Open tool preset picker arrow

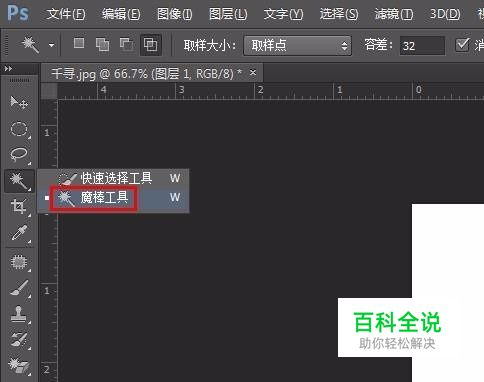coord(51,45)
